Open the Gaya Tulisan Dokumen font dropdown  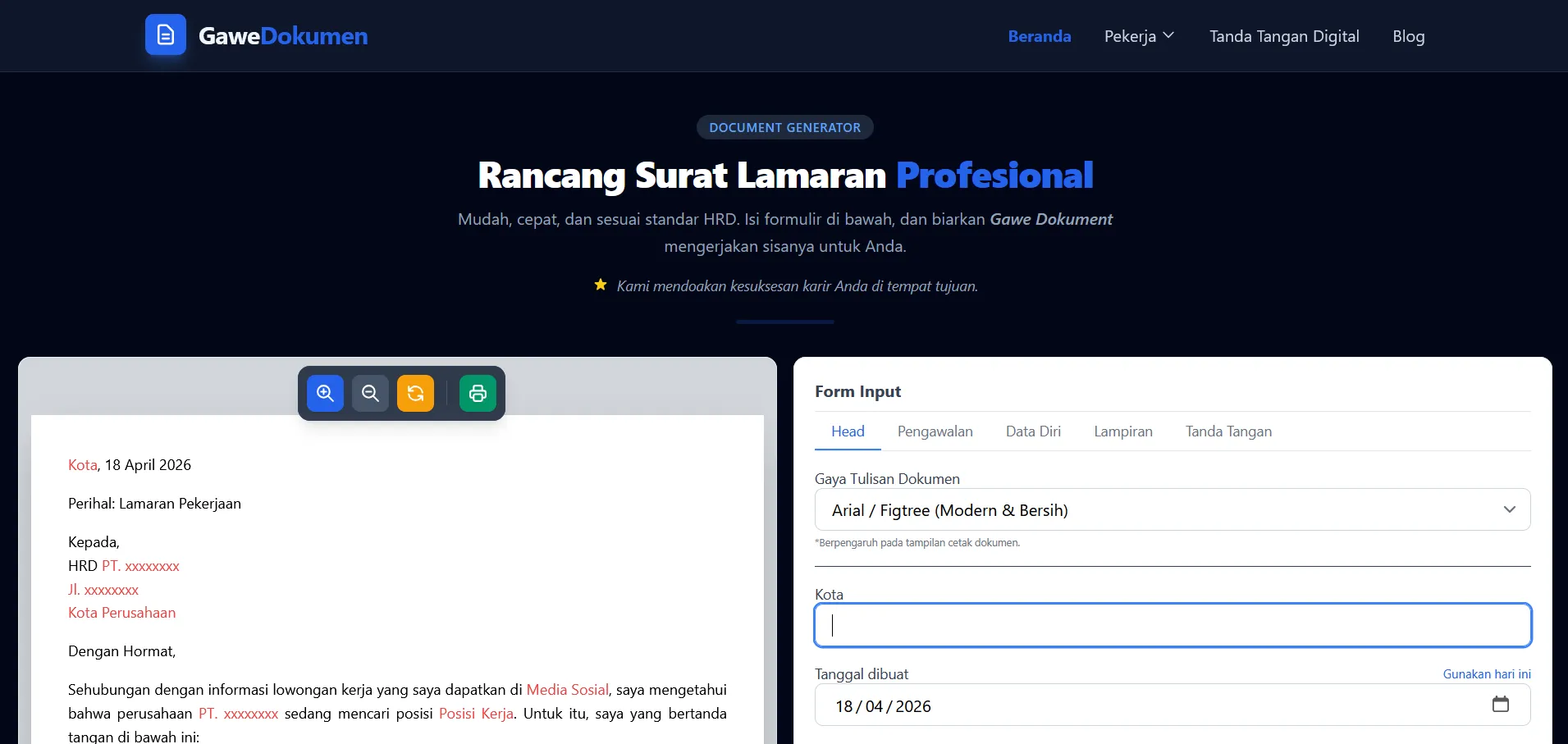1172,510
